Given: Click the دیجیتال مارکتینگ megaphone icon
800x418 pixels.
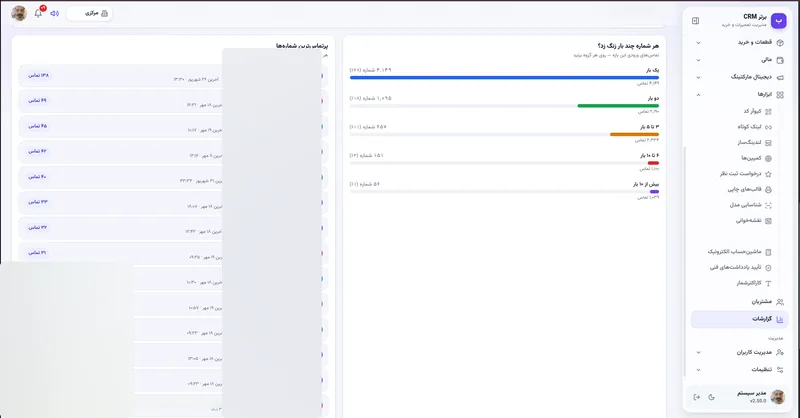Looking at the screenshot, I should click(780, 78).
